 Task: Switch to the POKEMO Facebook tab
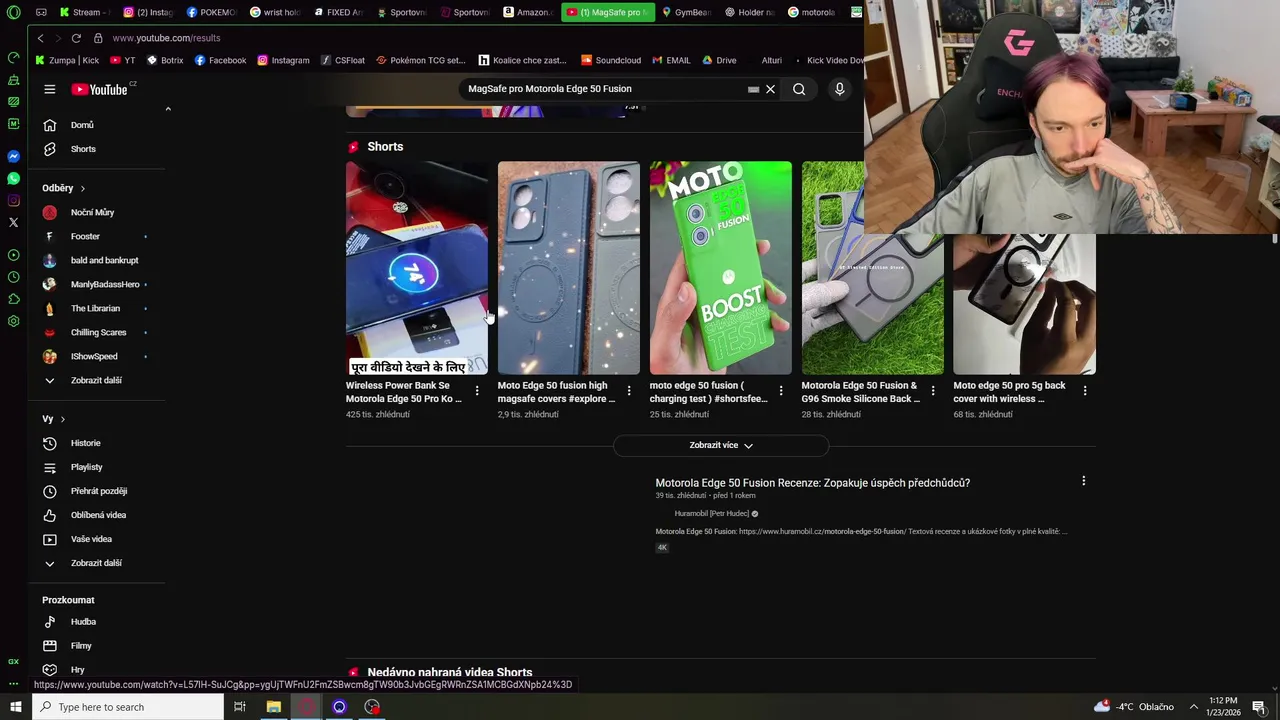(x=210, y=12)
